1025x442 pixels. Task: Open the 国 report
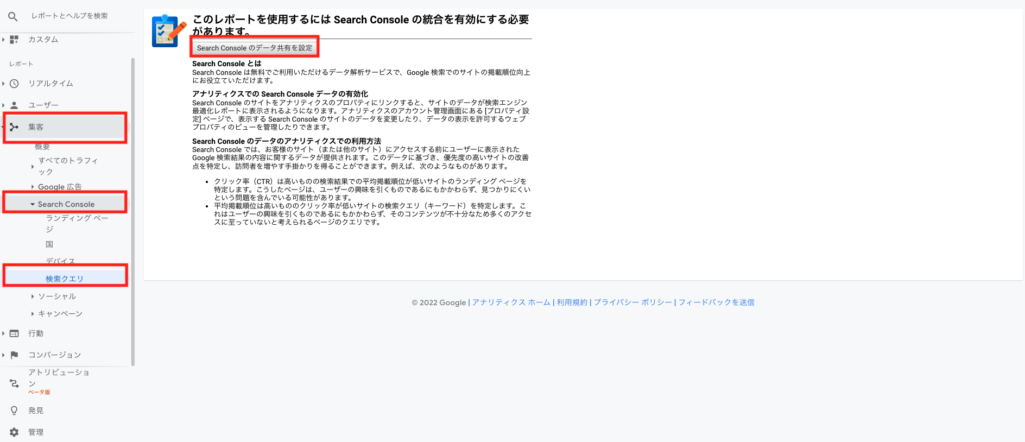[50, 244]
